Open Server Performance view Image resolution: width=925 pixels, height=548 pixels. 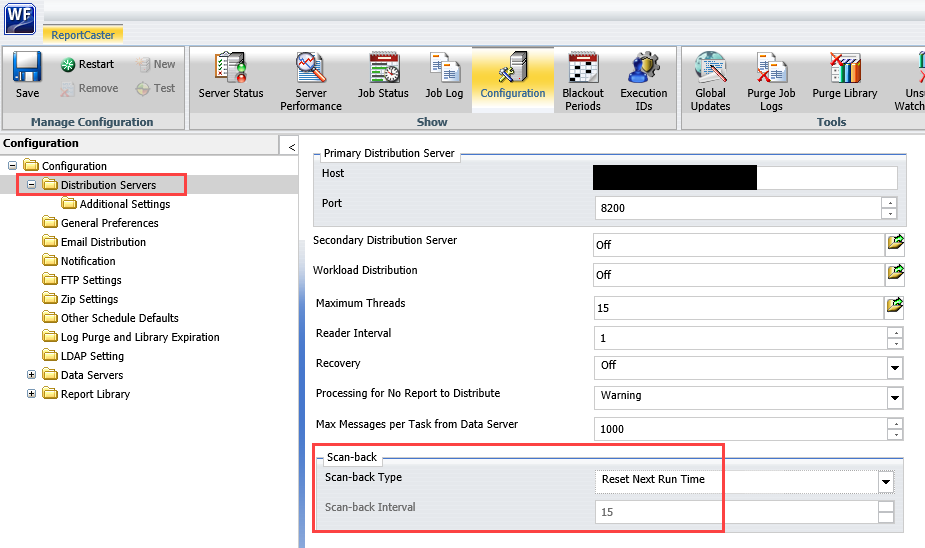[x=311, y=81]
